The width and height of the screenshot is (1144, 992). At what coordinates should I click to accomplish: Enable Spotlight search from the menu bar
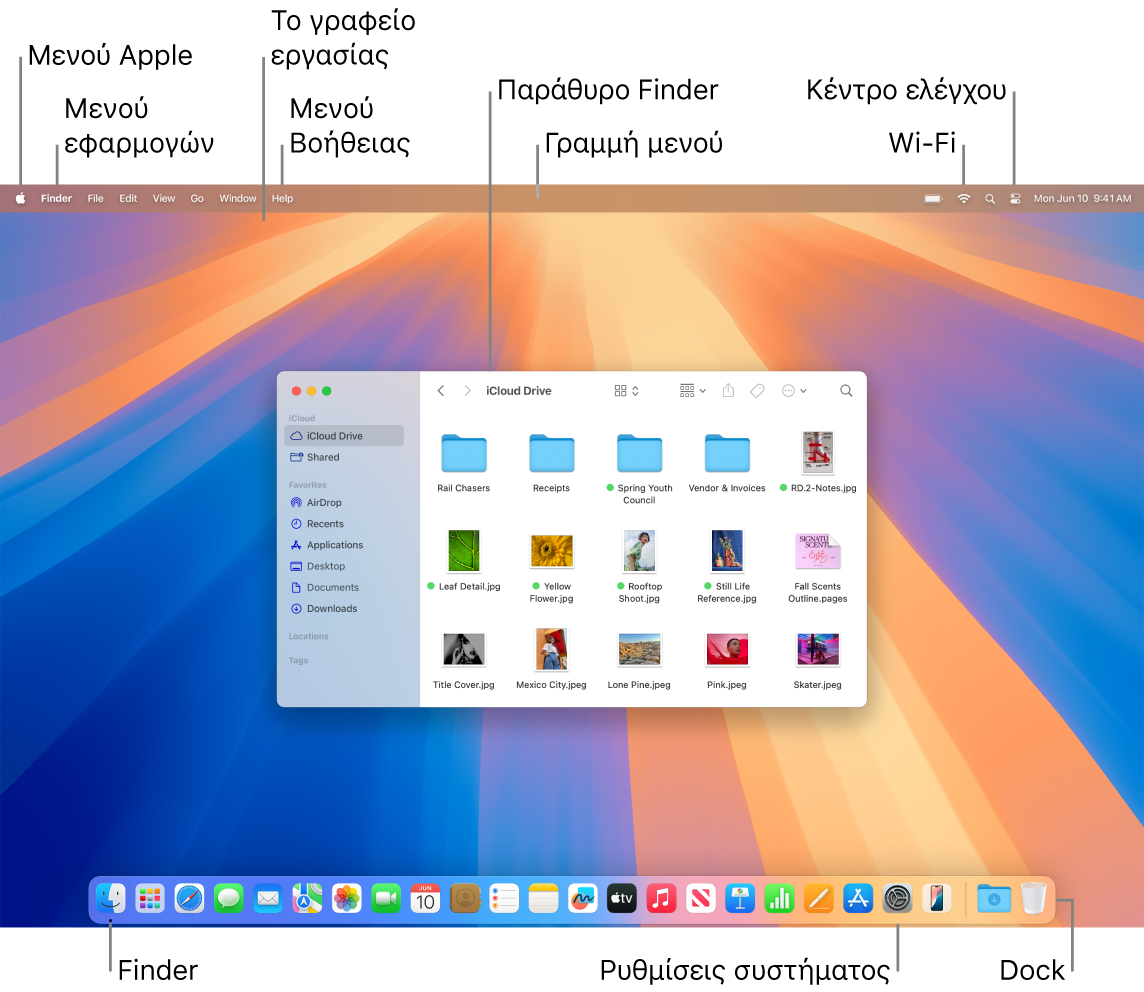(990, 198)
